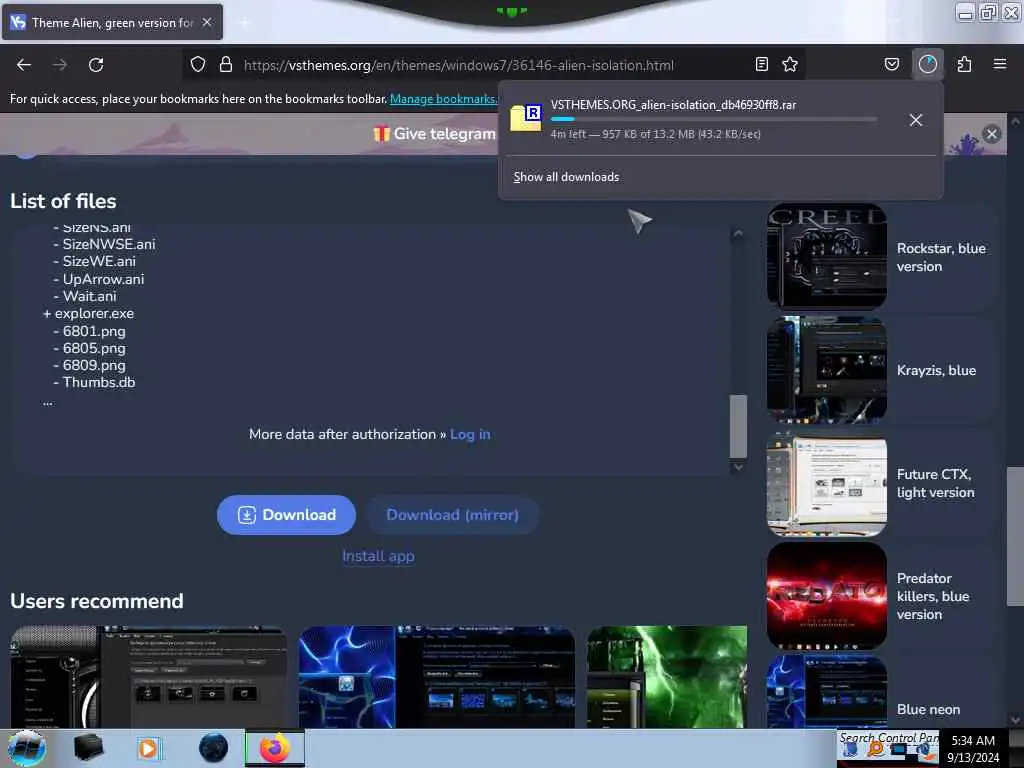Open the Windows Start orb
1024x768 pixels.
click(x=27, y=748)
